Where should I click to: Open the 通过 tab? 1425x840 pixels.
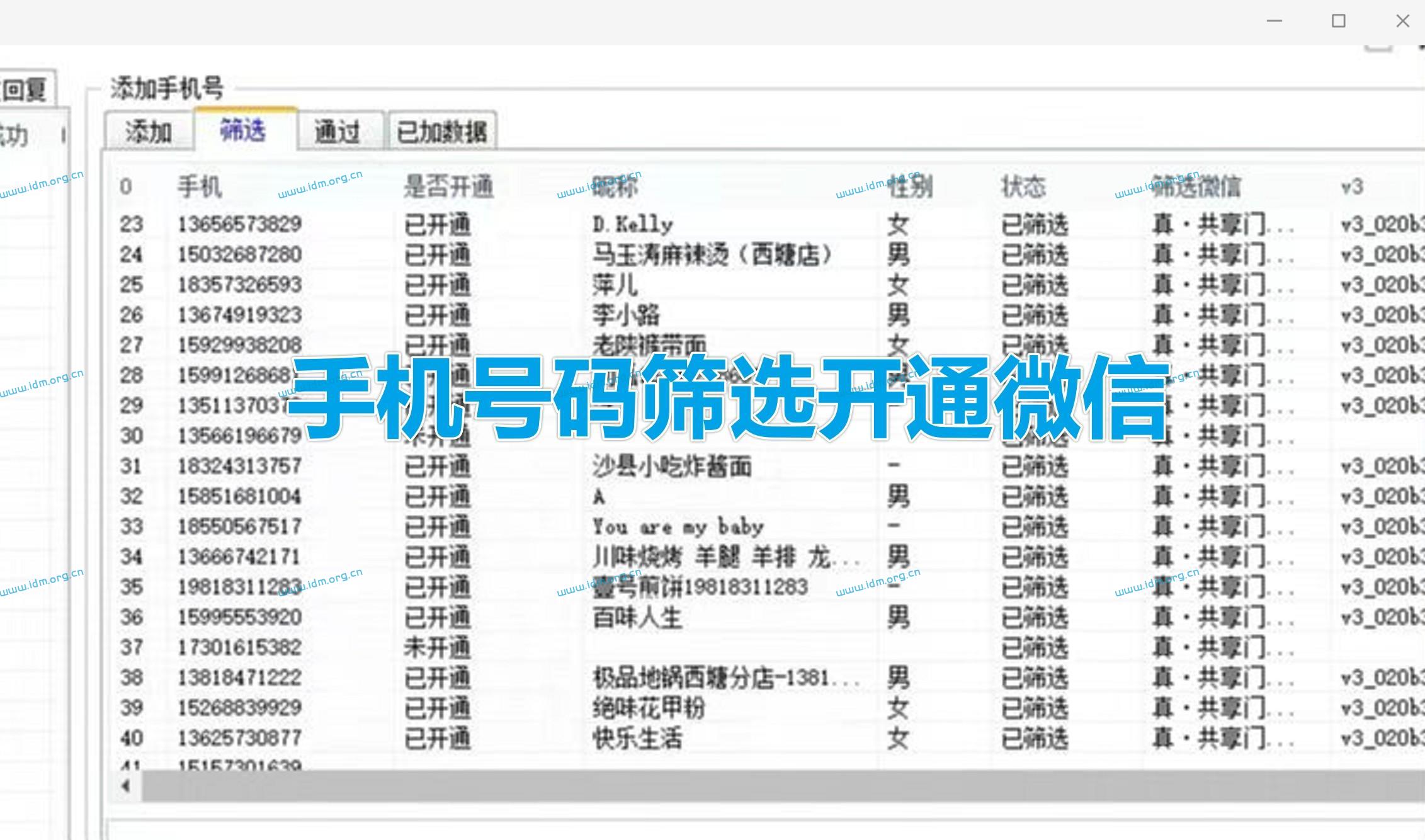coord(339,132)
